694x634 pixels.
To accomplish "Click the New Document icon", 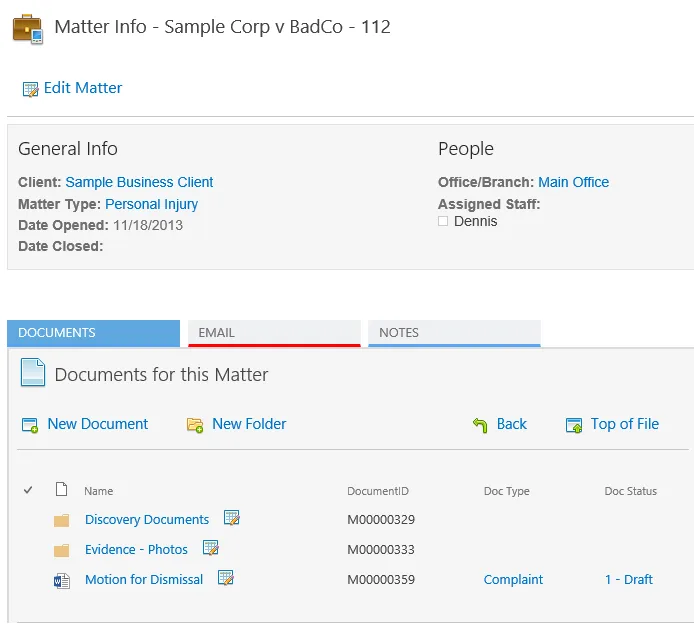I will click(x=30, y=425).
